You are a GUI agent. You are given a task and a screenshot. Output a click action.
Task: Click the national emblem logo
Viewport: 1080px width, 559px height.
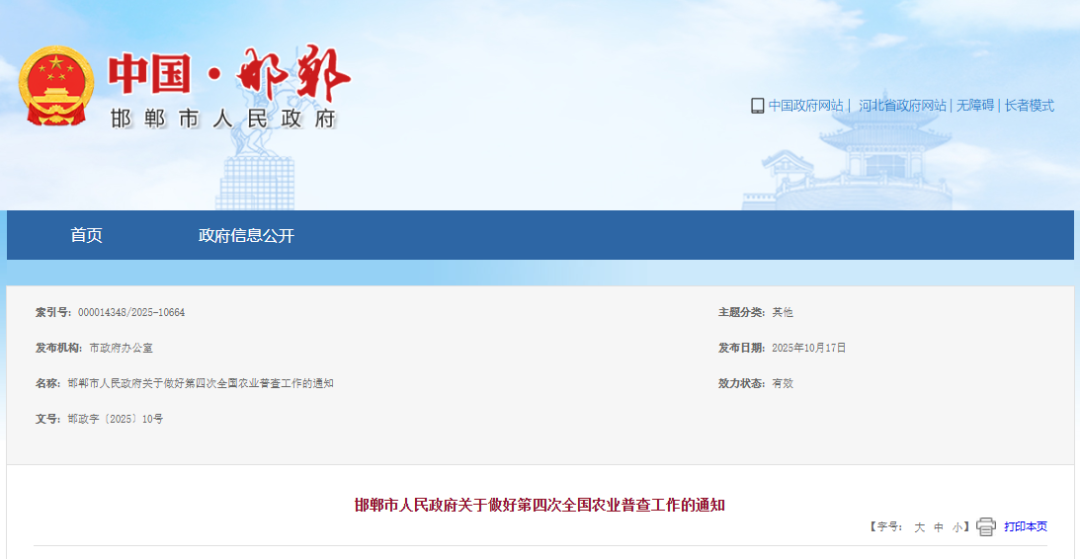click(x=56, y=87)
